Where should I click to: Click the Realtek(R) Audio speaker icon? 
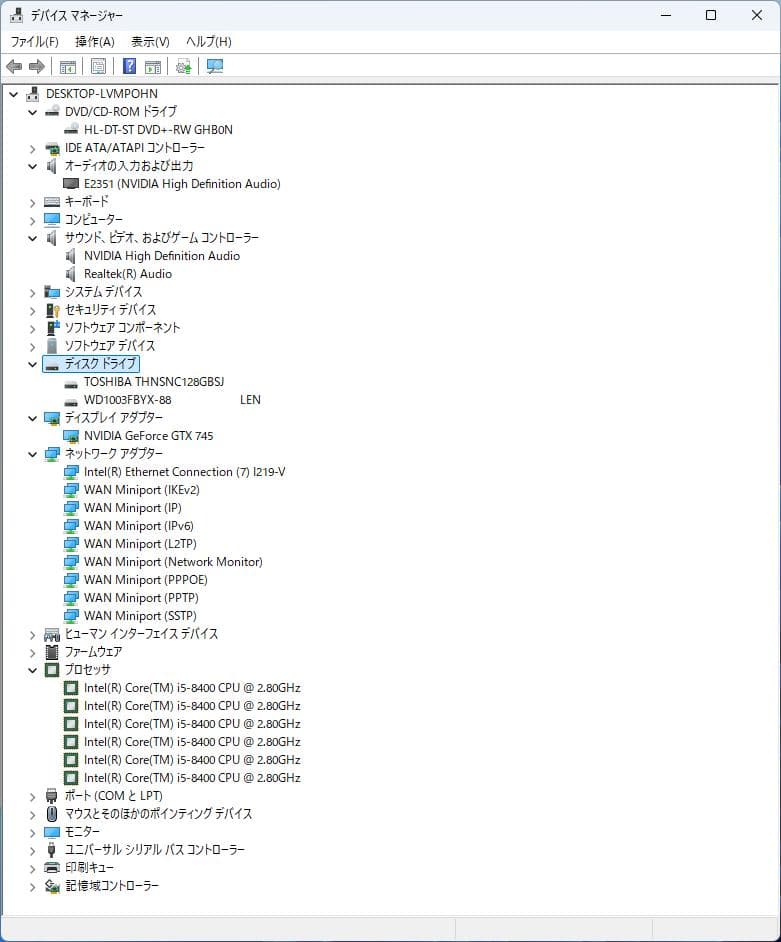(x=70, y=274)
